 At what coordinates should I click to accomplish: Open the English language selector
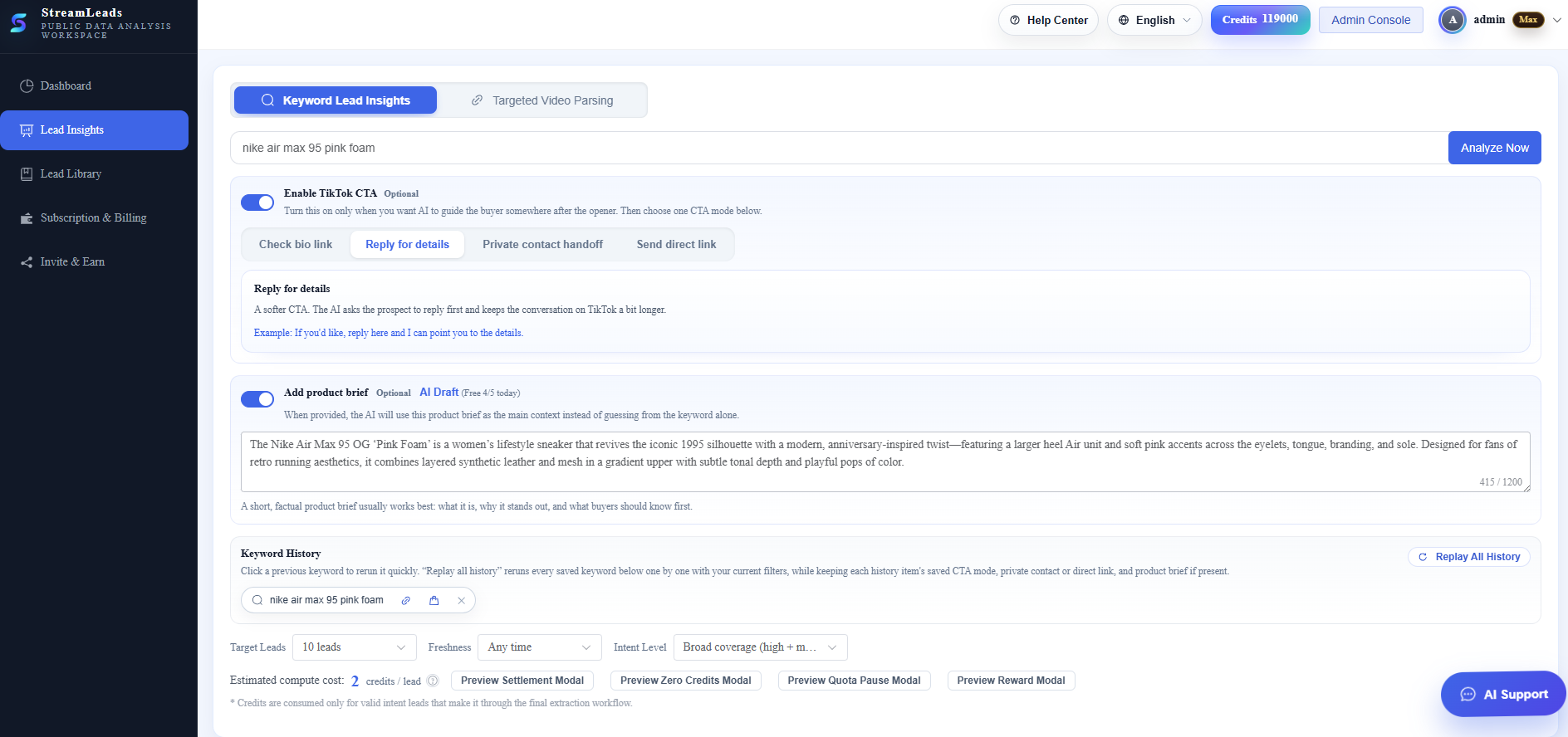pyautogui.click(x=1154, y=20)
